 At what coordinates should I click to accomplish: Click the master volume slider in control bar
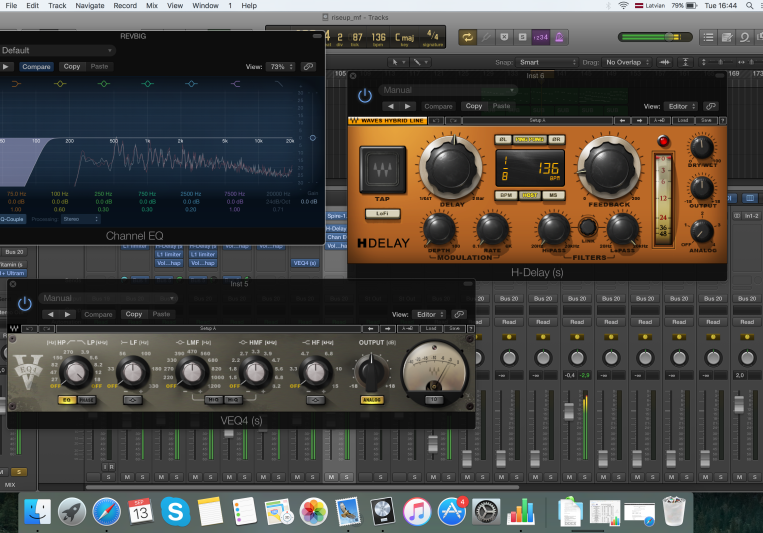(x=655, y=37)
